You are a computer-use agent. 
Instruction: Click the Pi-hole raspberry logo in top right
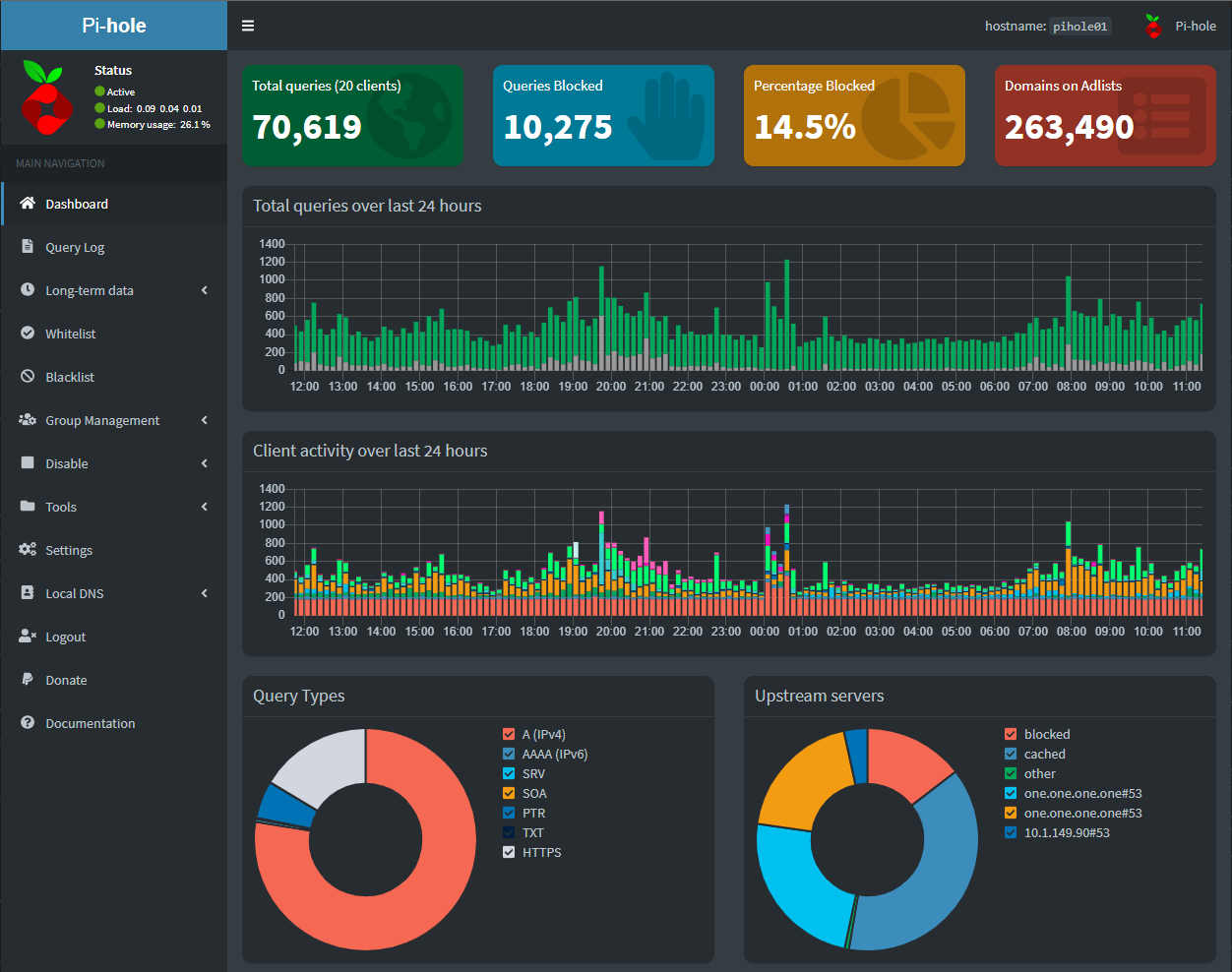pos(1153,27)
